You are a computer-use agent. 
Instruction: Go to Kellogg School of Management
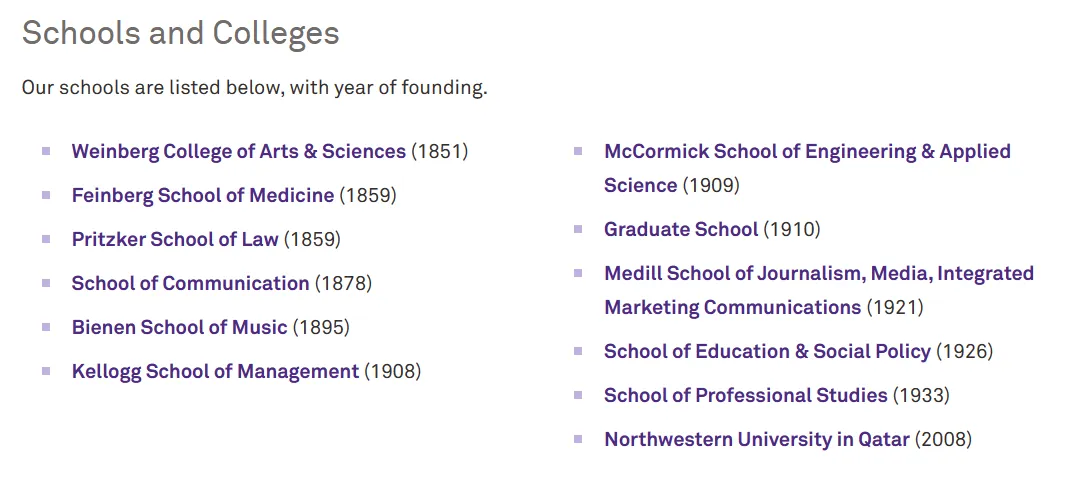(215, 372)
